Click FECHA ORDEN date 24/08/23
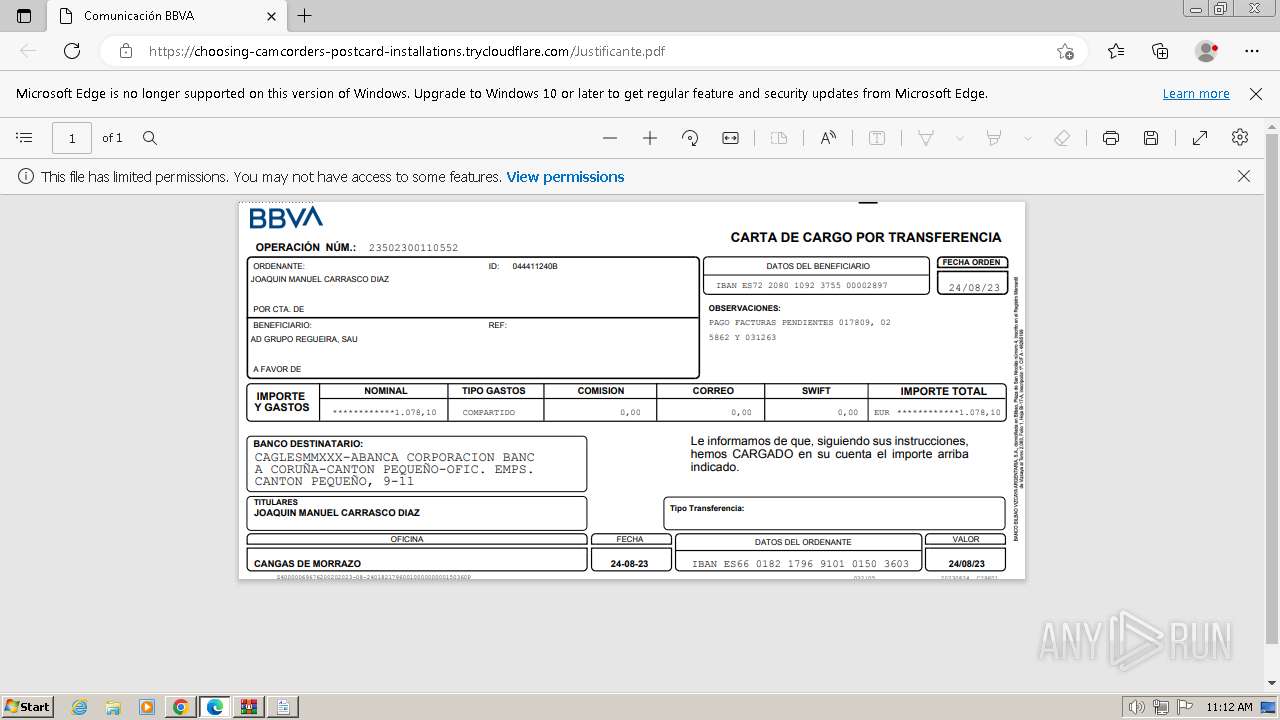 click(974, 288)
